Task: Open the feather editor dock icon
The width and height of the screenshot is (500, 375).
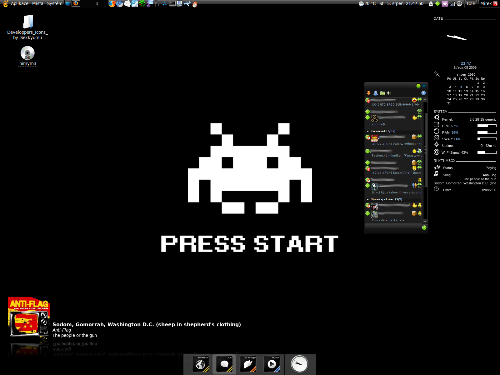Action: pos(248,364)
